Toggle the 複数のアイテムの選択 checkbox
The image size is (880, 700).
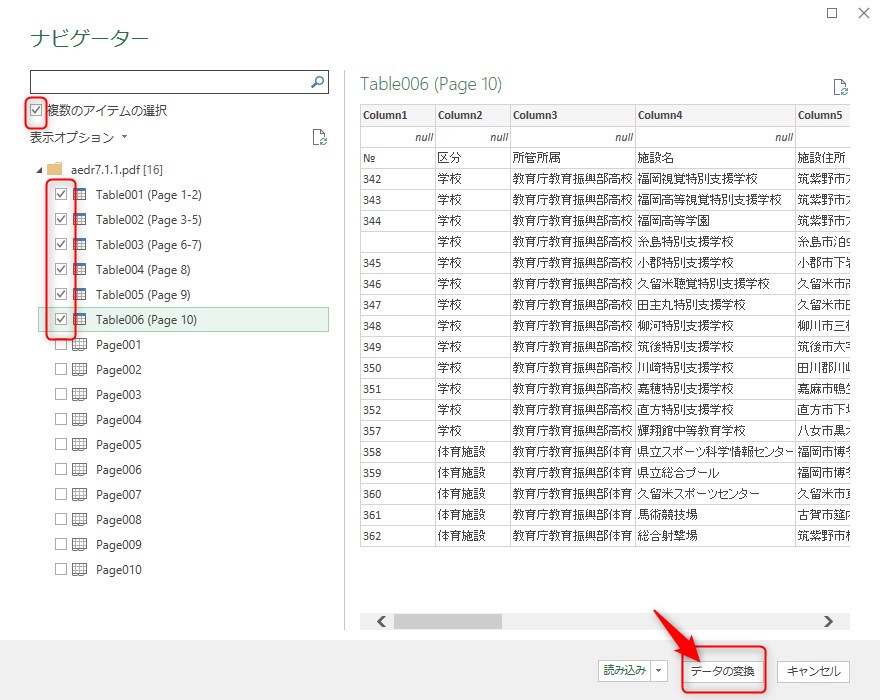[x=37, y=110]
